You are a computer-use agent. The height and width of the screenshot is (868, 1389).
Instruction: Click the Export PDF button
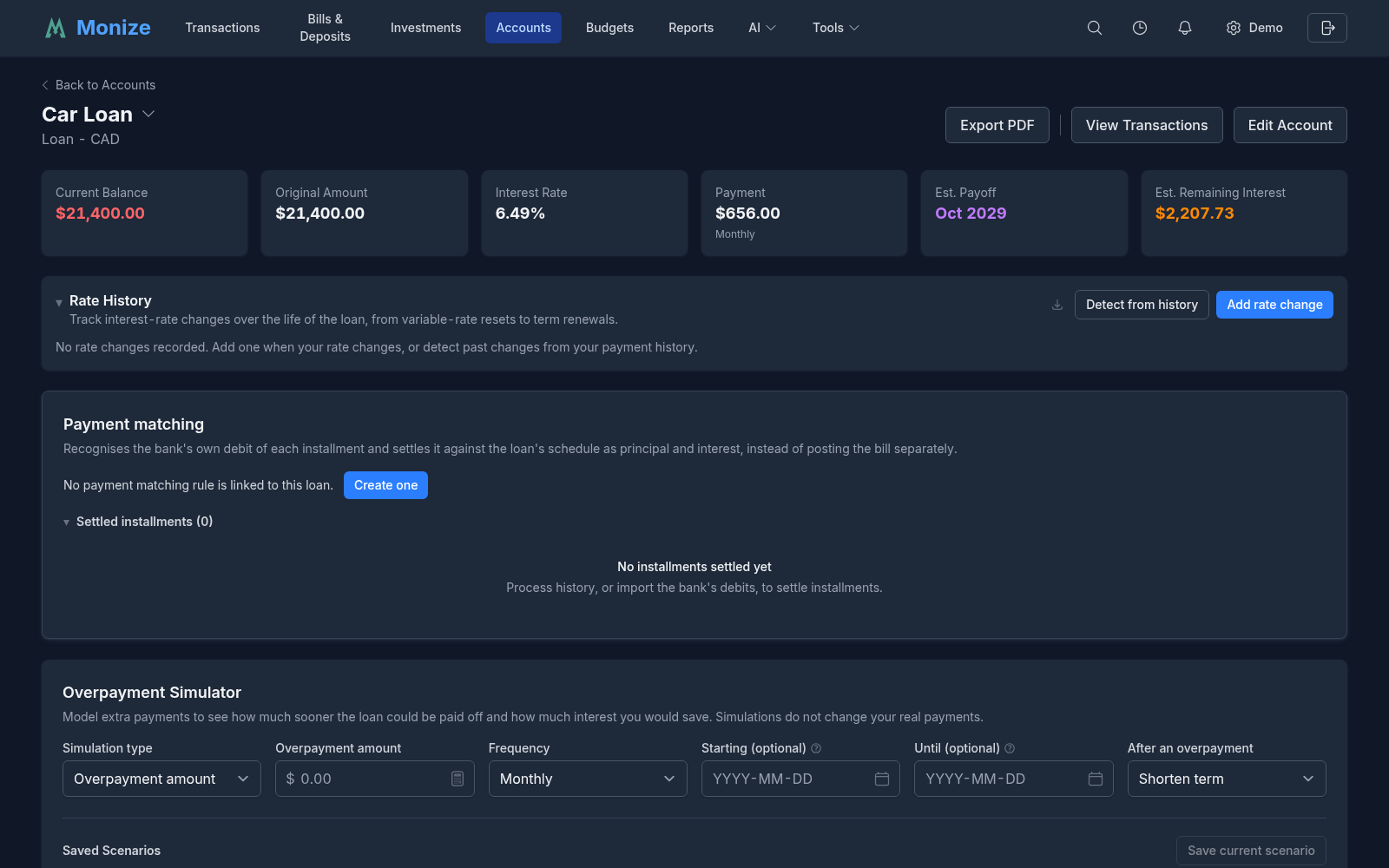pos(997,125)
